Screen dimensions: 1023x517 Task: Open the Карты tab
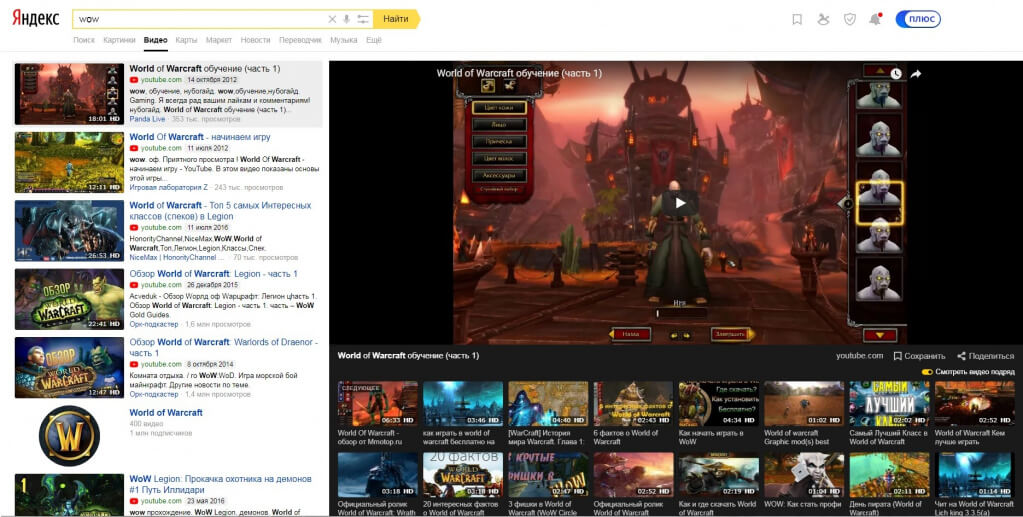pyautogui.click(x=186, y=40)
